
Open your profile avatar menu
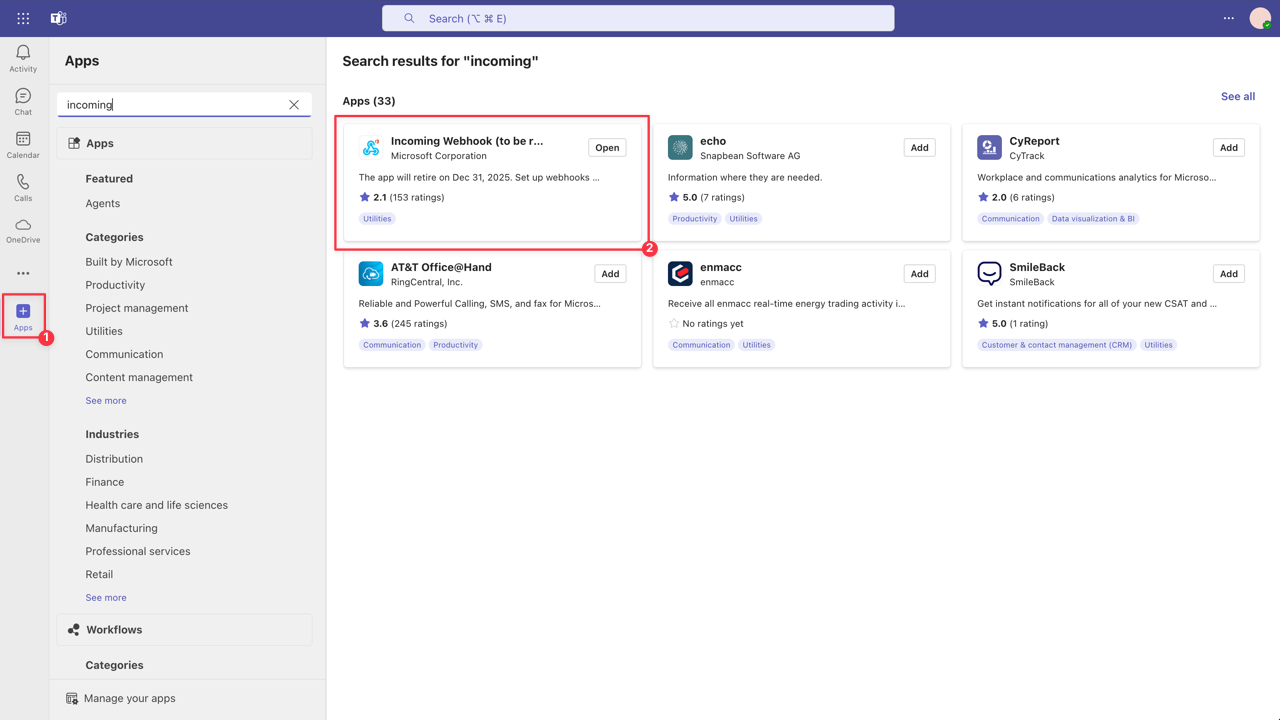click(1259, 17)
